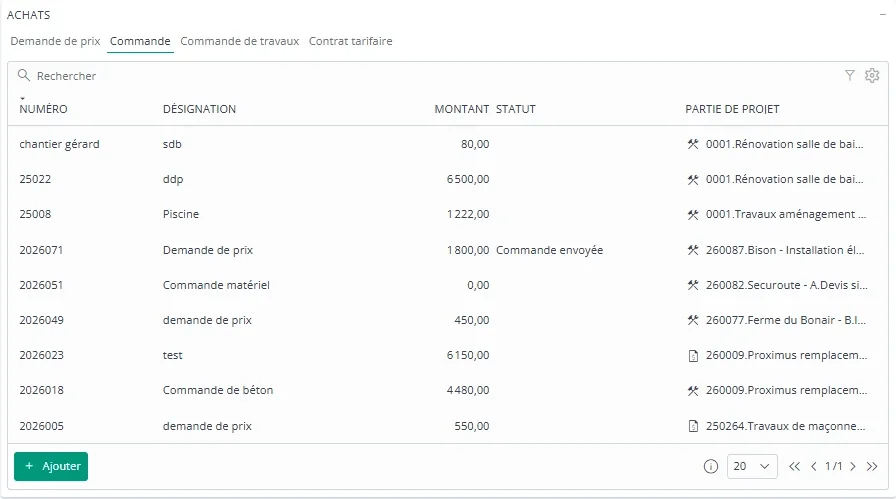Sort by the NUMÉRO column header

tap(43, 109)
